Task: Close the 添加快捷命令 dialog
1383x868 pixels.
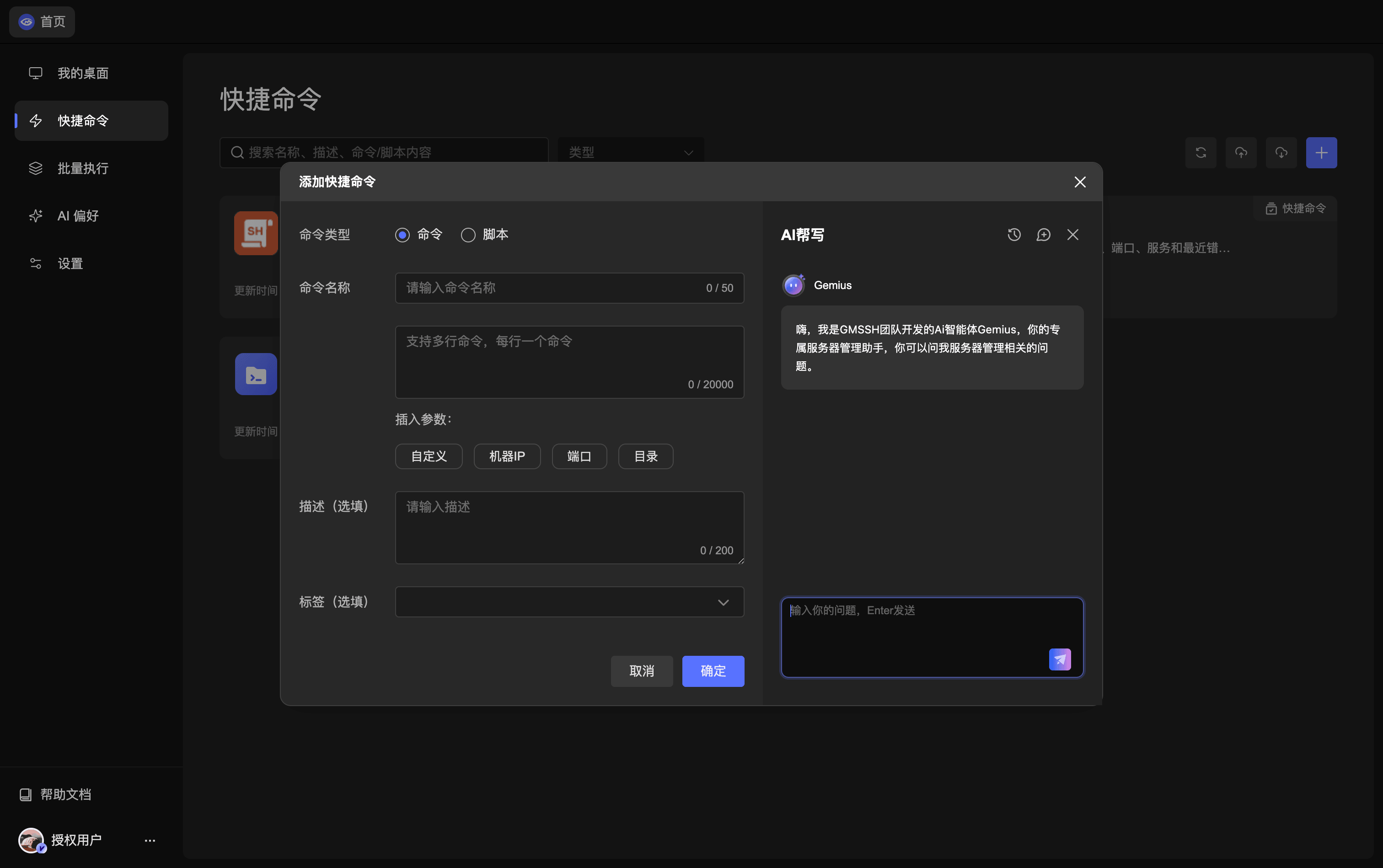Action: click(x=1080, y=182)
